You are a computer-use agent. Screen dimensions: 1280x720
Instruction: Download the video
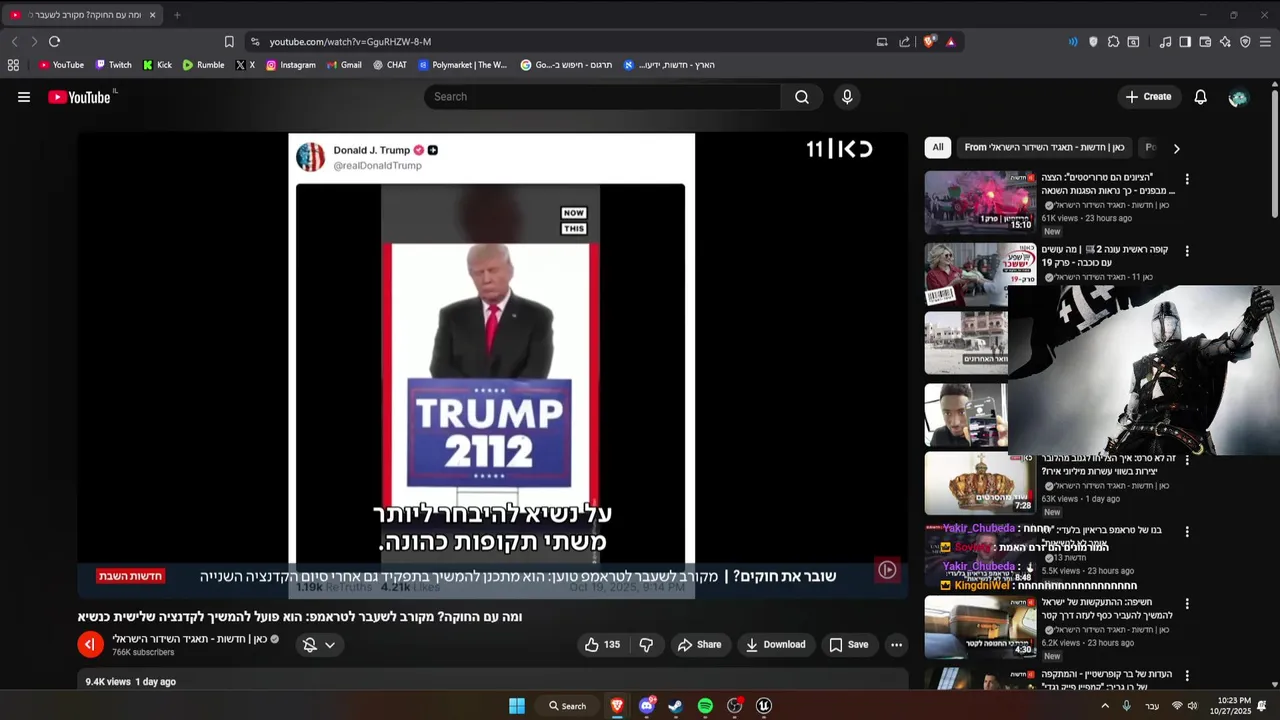[x=775, y=645]
